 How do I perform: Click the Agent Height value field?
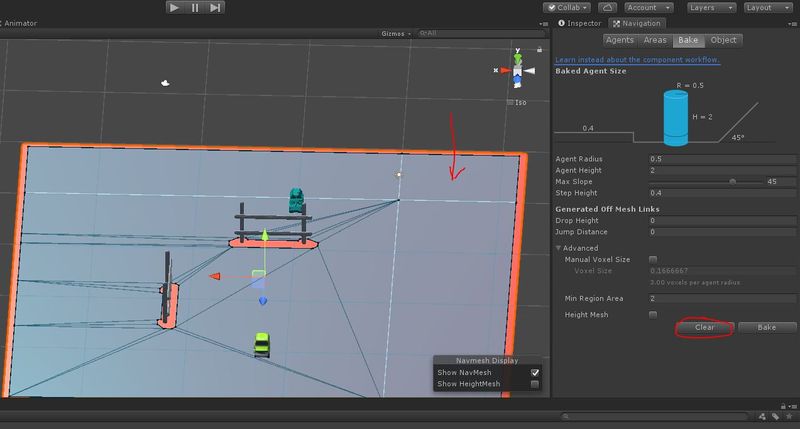coord(721,170)
